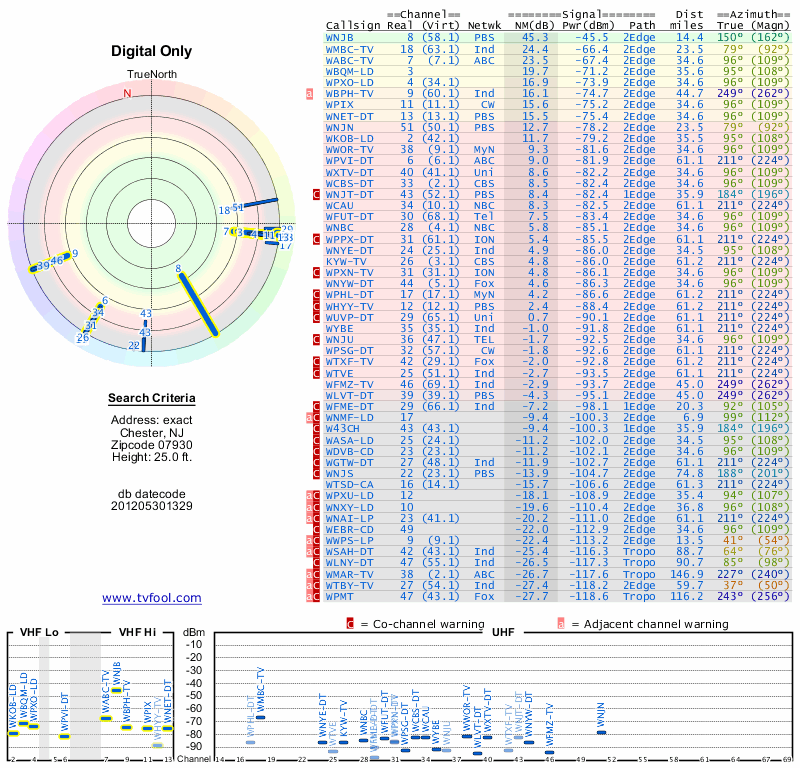Image resolution: width=800 pixels, height=768 pixels.
Task: Click the adjacent channel warning icon beside WBPH-TV
Action: point(310,93)
